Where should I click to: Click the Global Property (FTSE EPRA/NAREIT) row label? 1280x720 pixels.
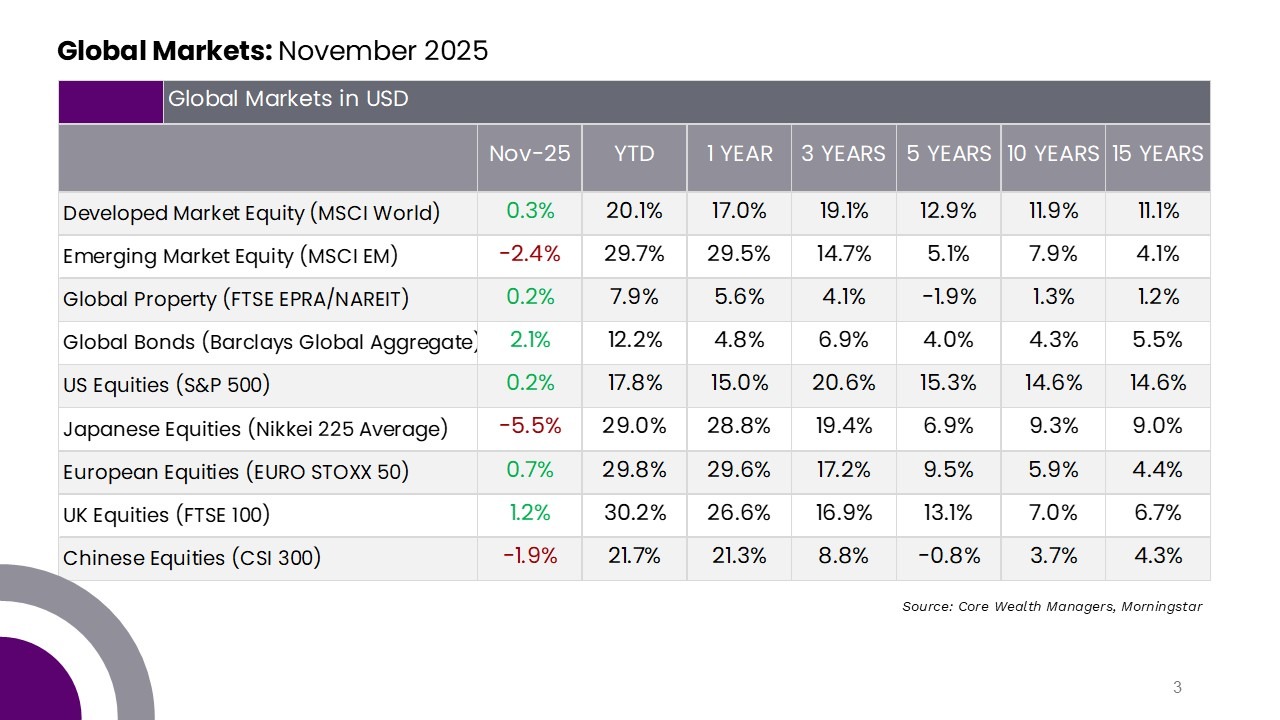[236, 299]
